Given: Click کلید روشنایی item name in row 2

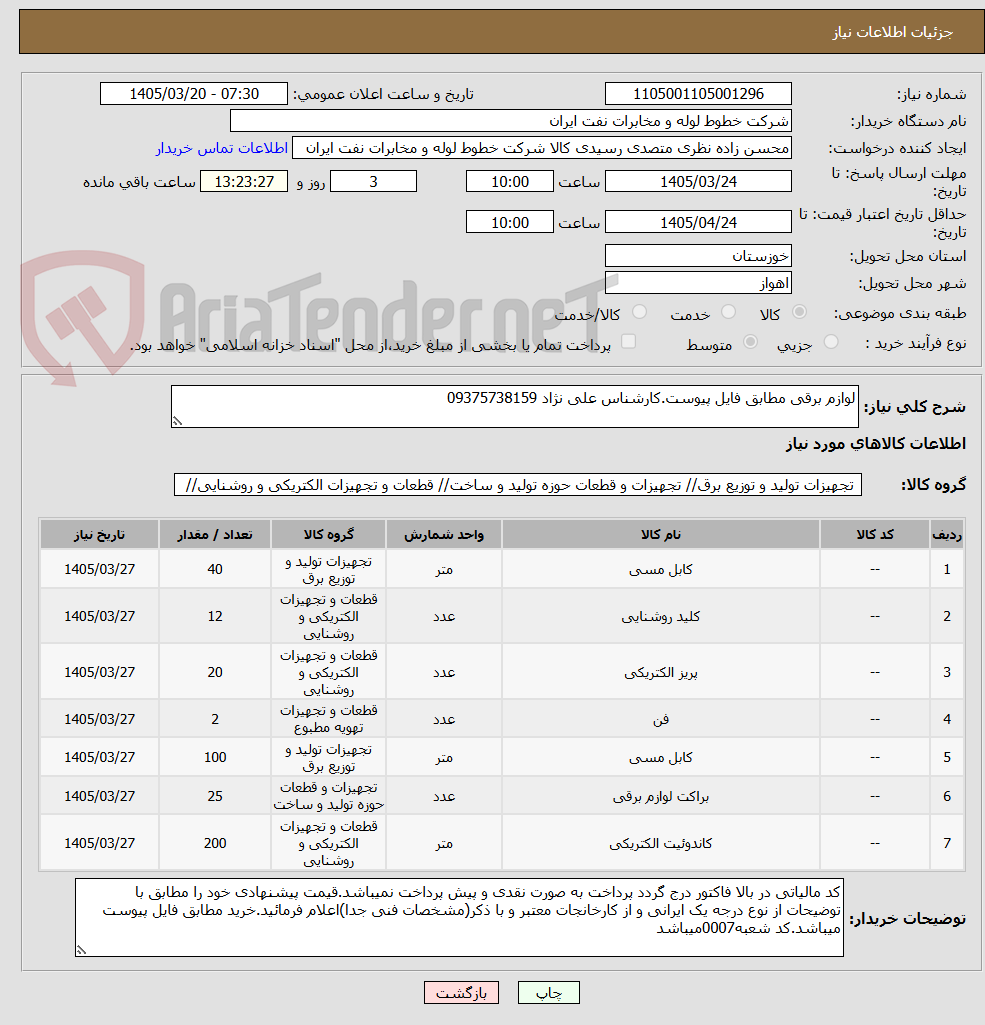Looking at the screenshot, I should (660, 616).
